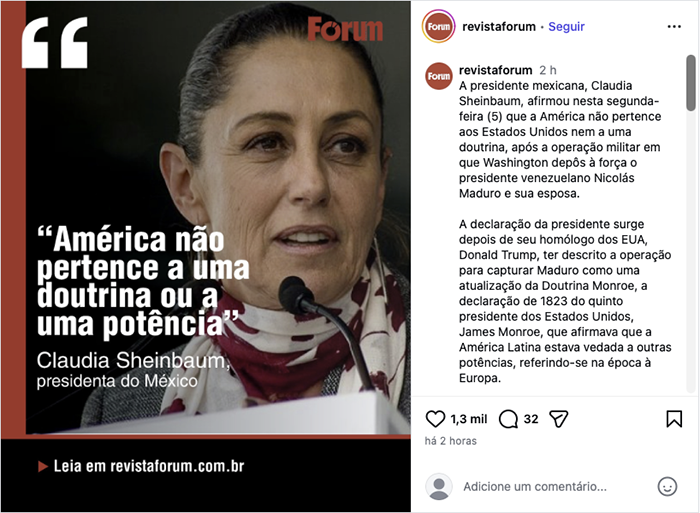Like the post with the heart icon
Screen dimensions: 700x513
(435, 419)
